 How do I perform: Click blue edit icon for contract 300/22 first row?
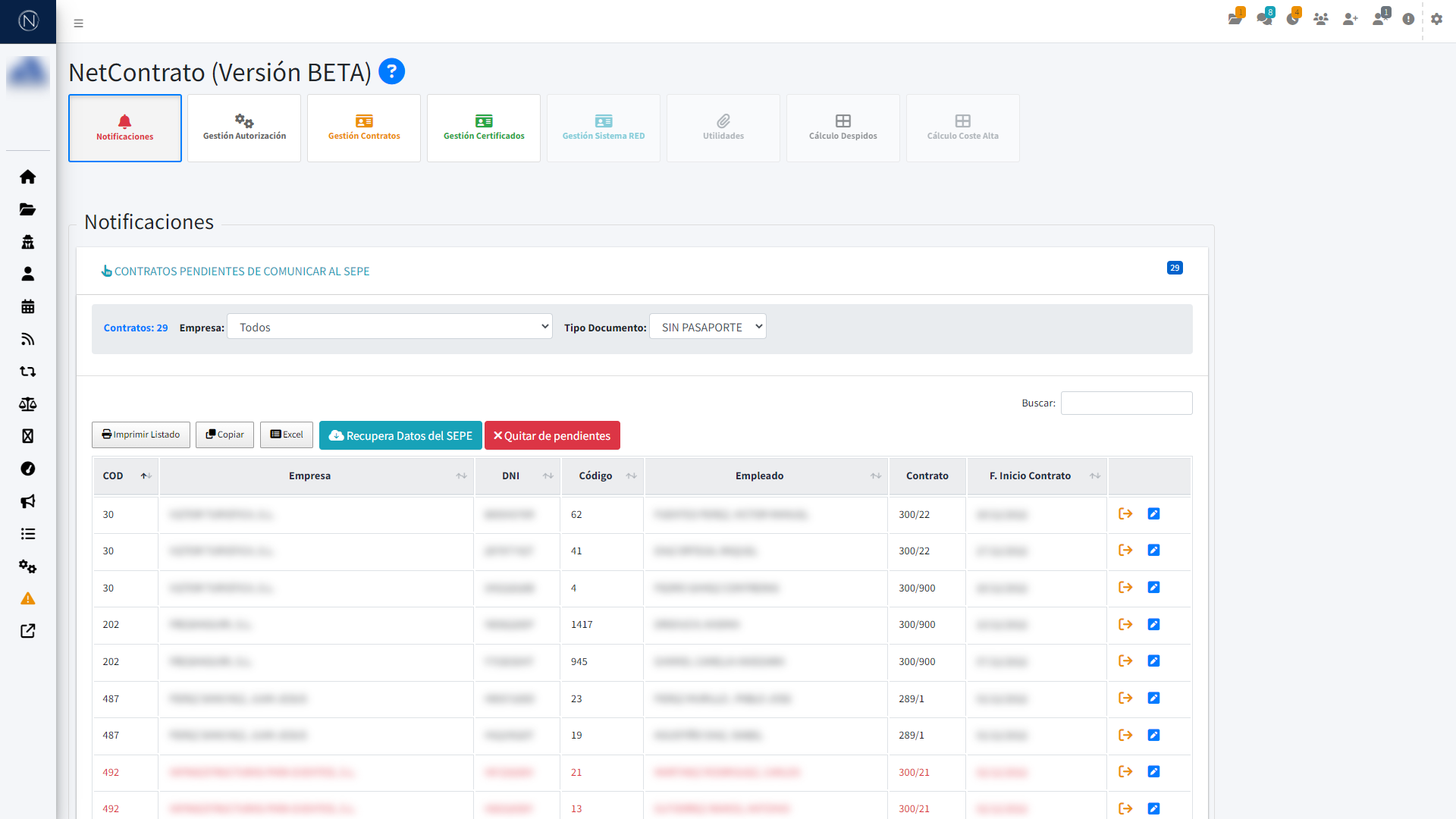coord(1153,514)
